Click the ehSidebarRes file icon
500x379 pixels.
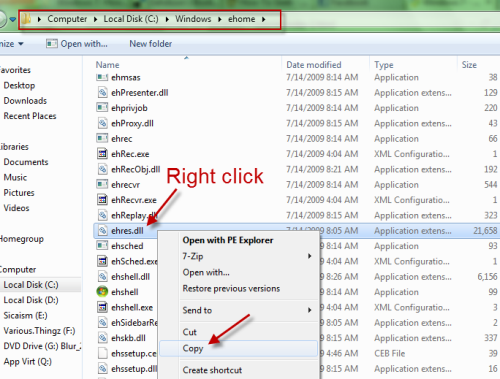102,322
